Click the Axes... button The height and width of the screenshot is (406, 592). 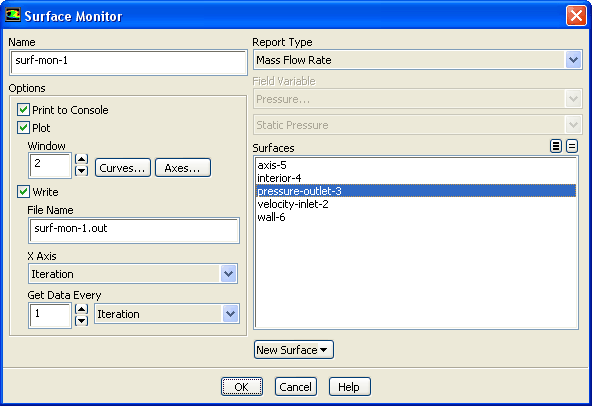pos(183,168)
